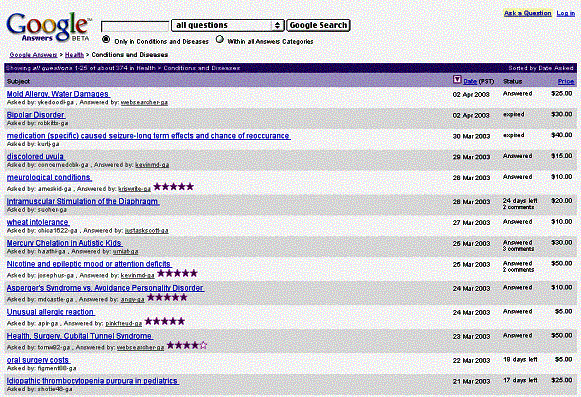Click answerer link on meurological conditions row
The height and width of the screenshot is (397, 581).
[134, 189]
